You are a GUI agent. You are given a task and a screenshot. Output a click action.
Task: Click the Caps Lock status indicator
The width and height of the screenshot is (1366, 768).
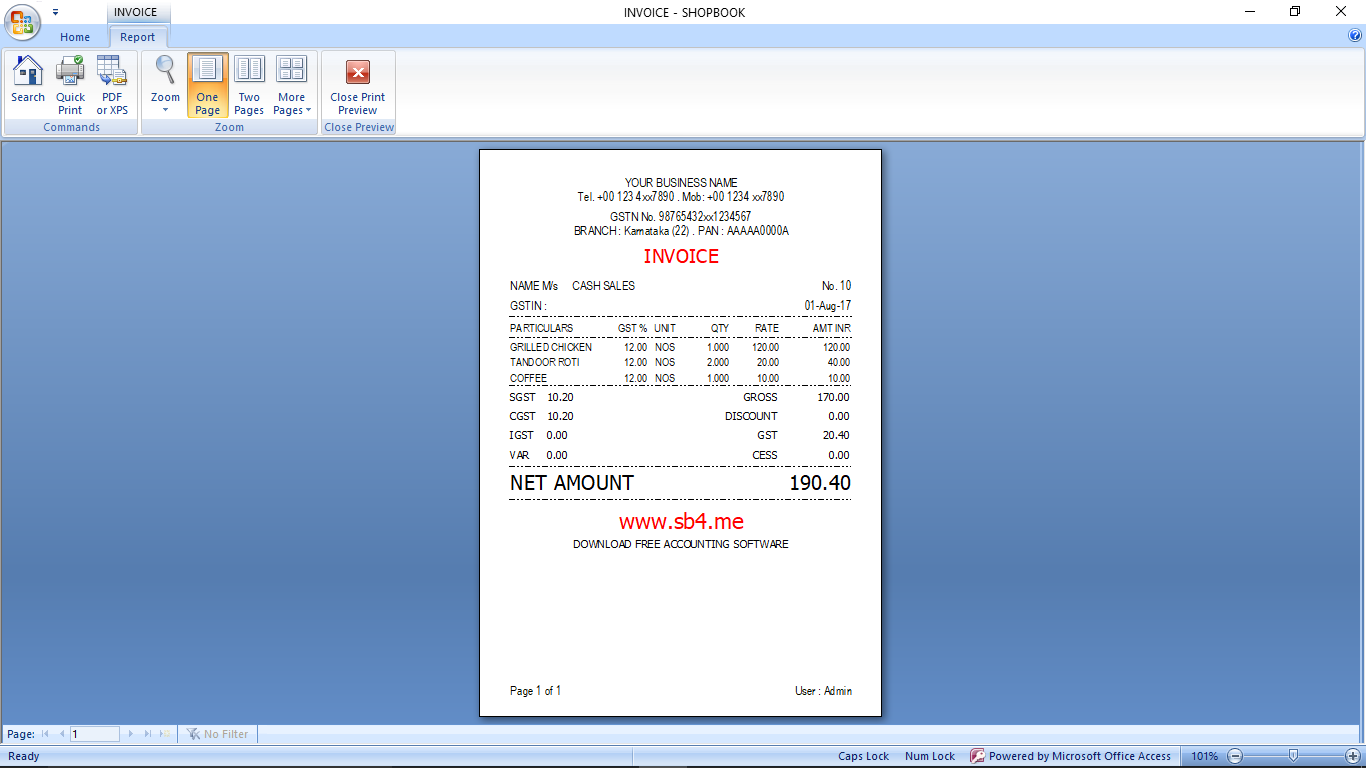pos(863,756)
